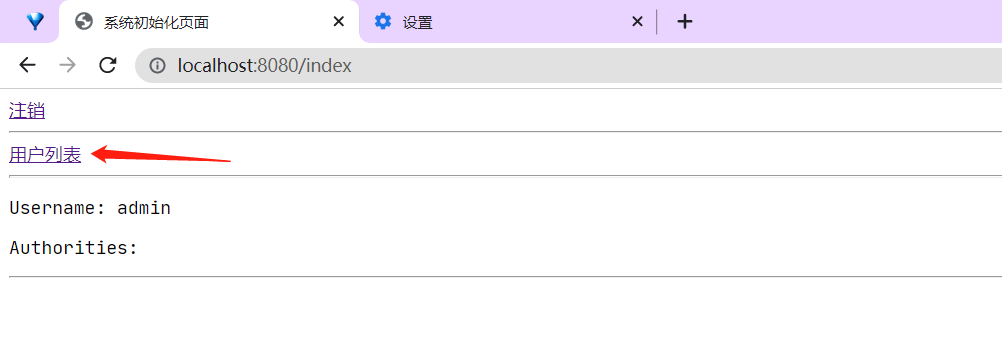
Task: Click the 注销 logout link
Action: click(x=27, y=111)
